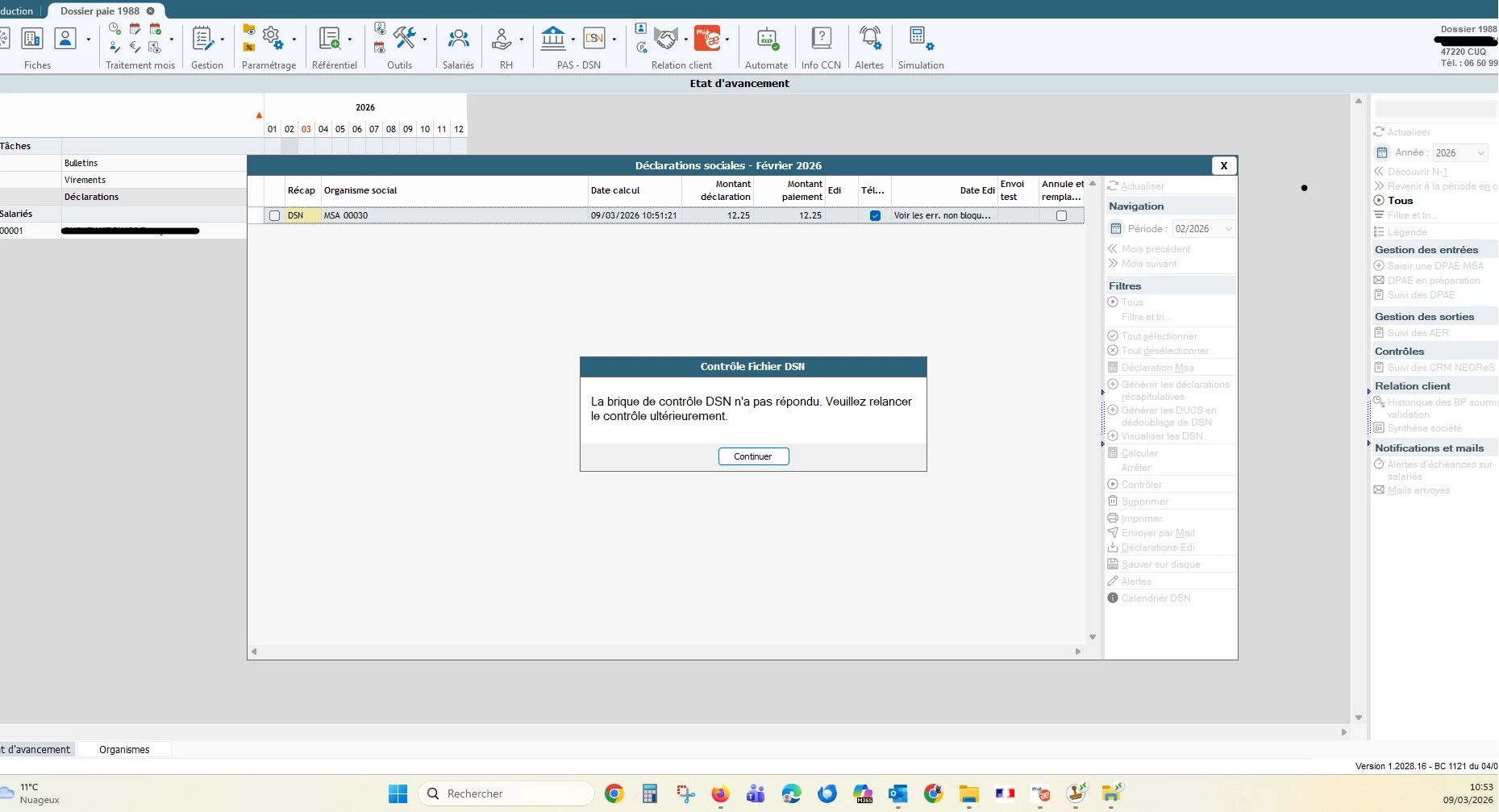Screen dimensions: 1499x812
Task: Select the Dossier paie 1988 tab
Action: coord(100,11)
